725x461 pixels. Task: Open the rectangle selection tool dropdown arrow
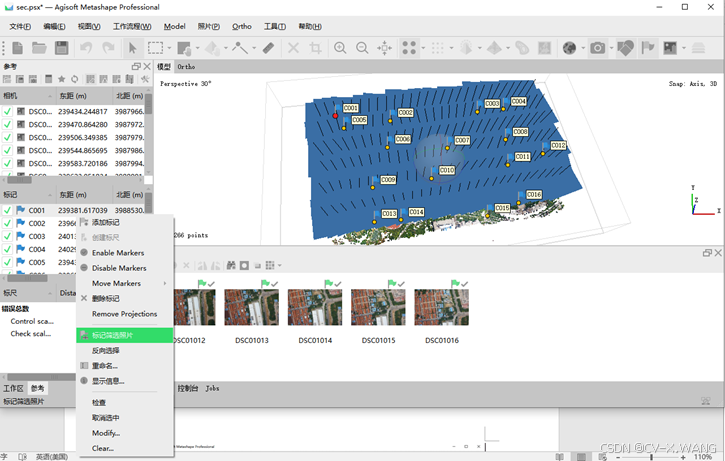click(x=171, y=48)
